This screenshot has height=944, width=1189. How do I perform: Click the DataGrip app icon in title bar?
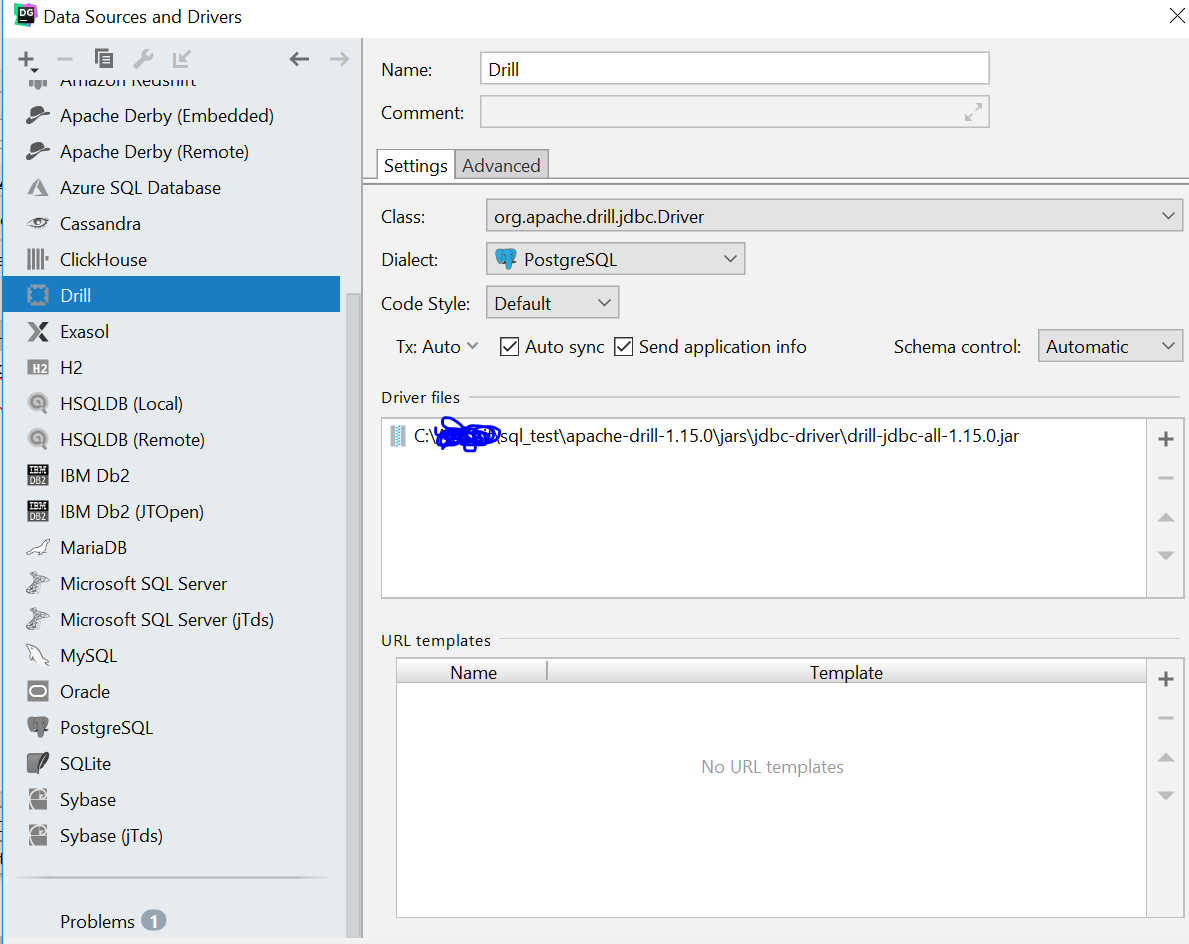[25, 15]
